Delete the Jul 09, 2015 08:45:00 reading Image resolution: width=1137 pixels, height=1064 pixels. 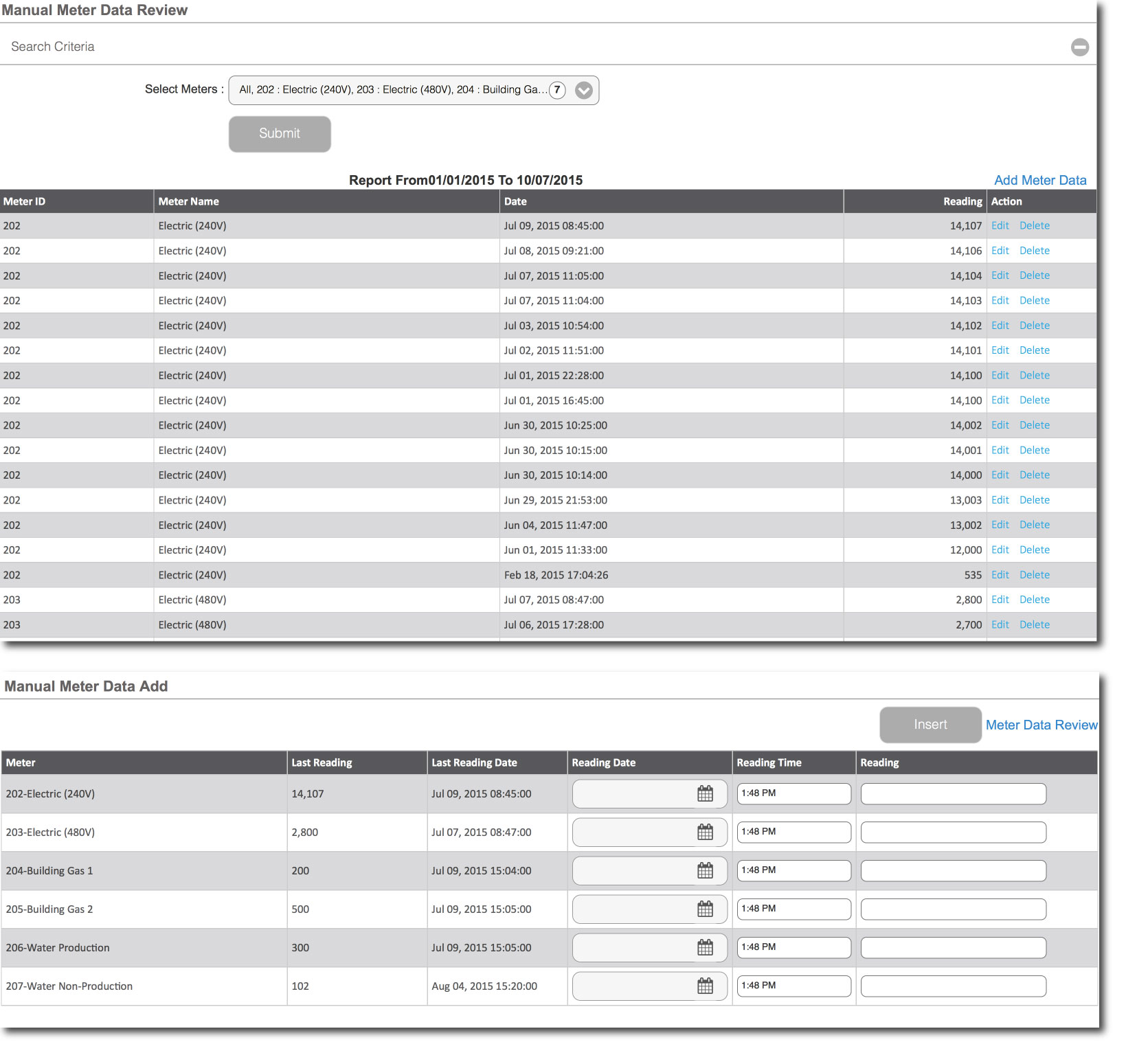[1034, 225]
